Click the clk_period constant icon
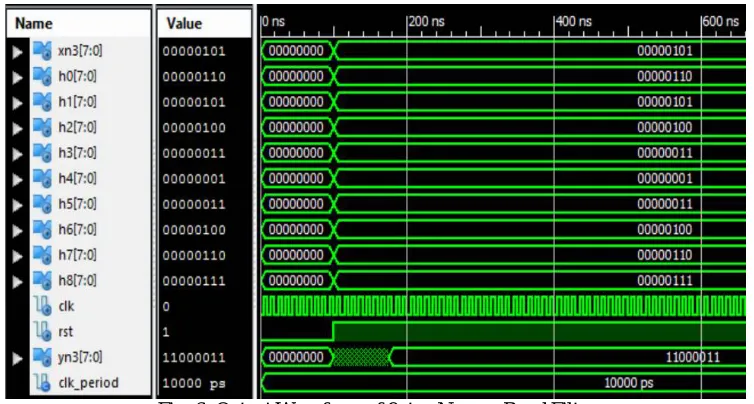 pyautogui.click(x=43, y=383)
